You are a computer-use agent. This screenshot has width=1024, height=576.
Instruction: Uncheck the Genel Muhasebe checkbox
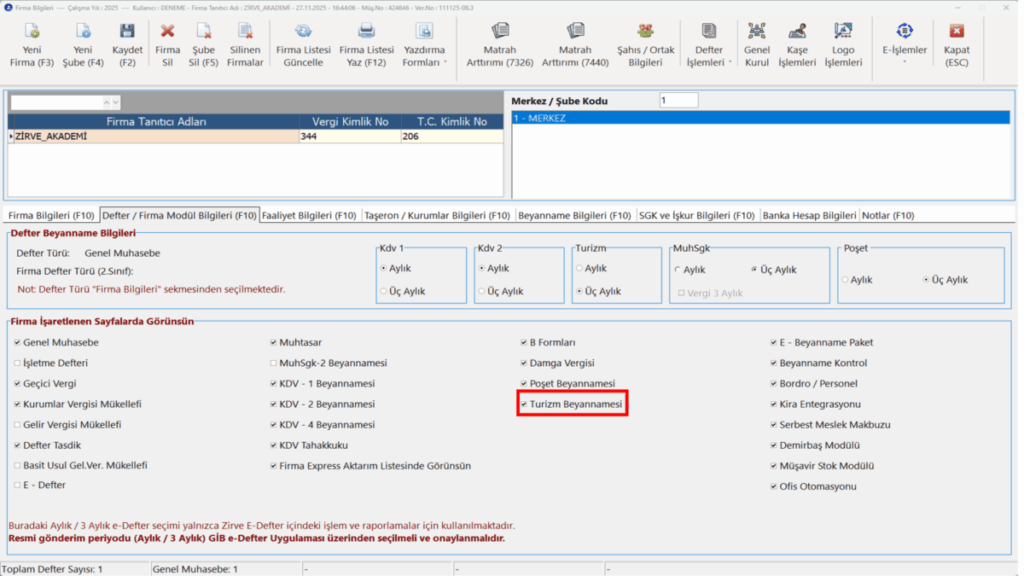17,342
